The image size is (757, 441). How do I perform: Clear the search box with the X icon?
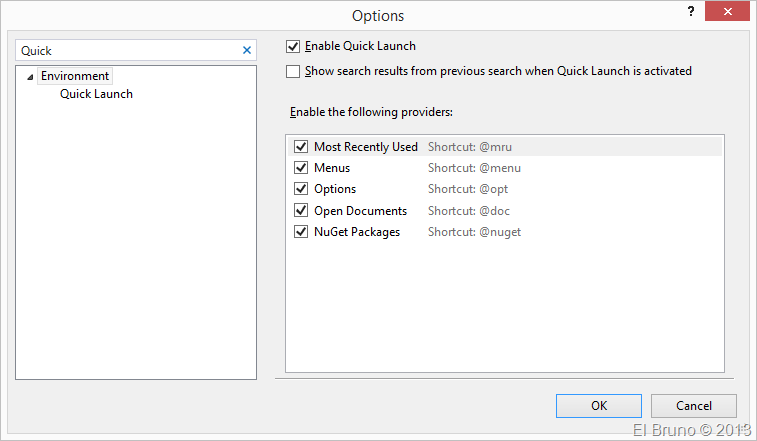click(247, 50)
